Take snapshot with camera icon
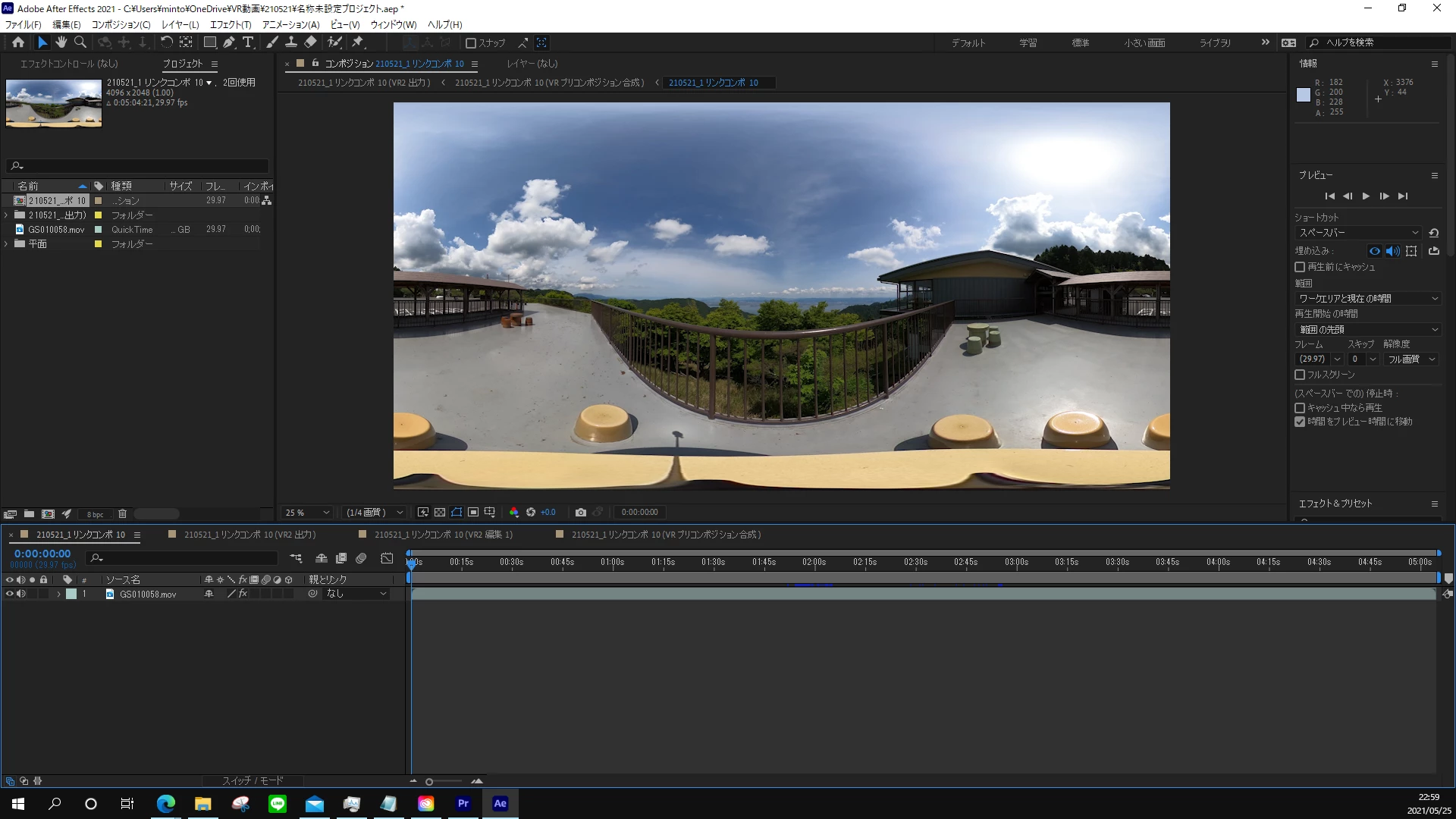This screenshot has width=1456, height=819. pos(581,513)
